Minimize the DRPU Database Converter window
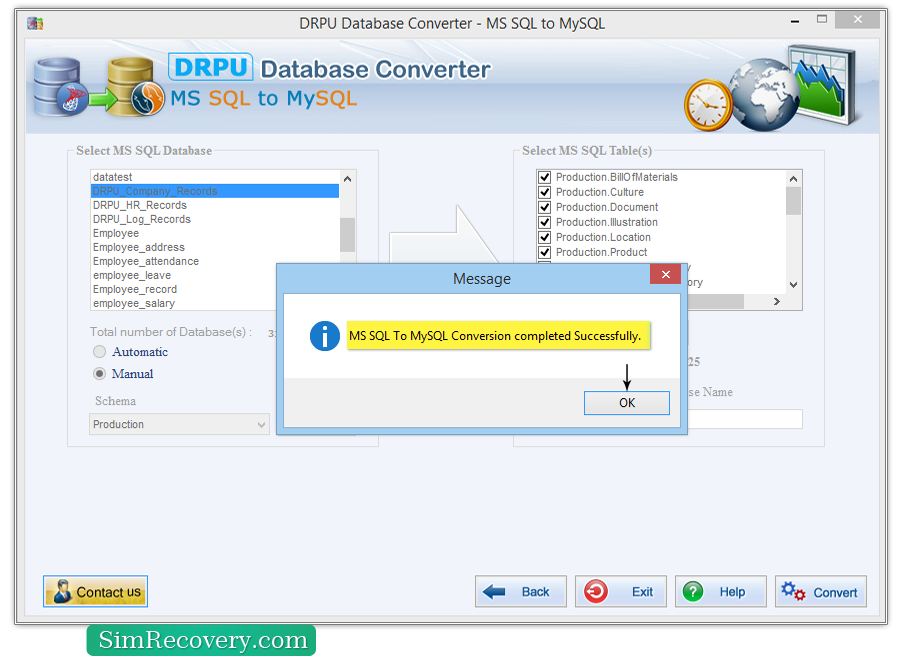 click(795, 21)
